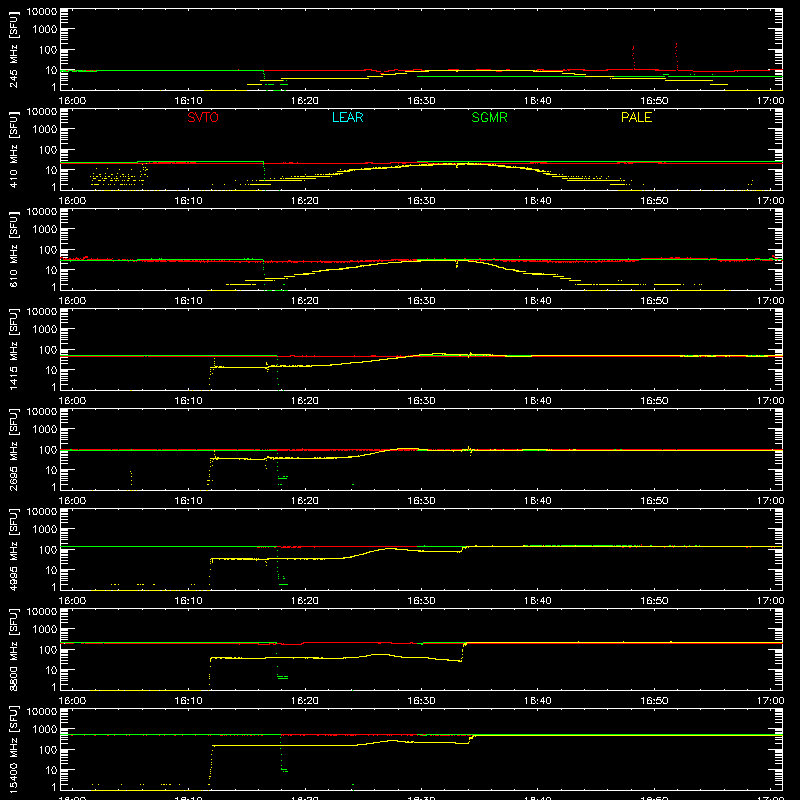Click the red SVTO legend label
This screenshot has height=800, width=800.
(203, 117)
